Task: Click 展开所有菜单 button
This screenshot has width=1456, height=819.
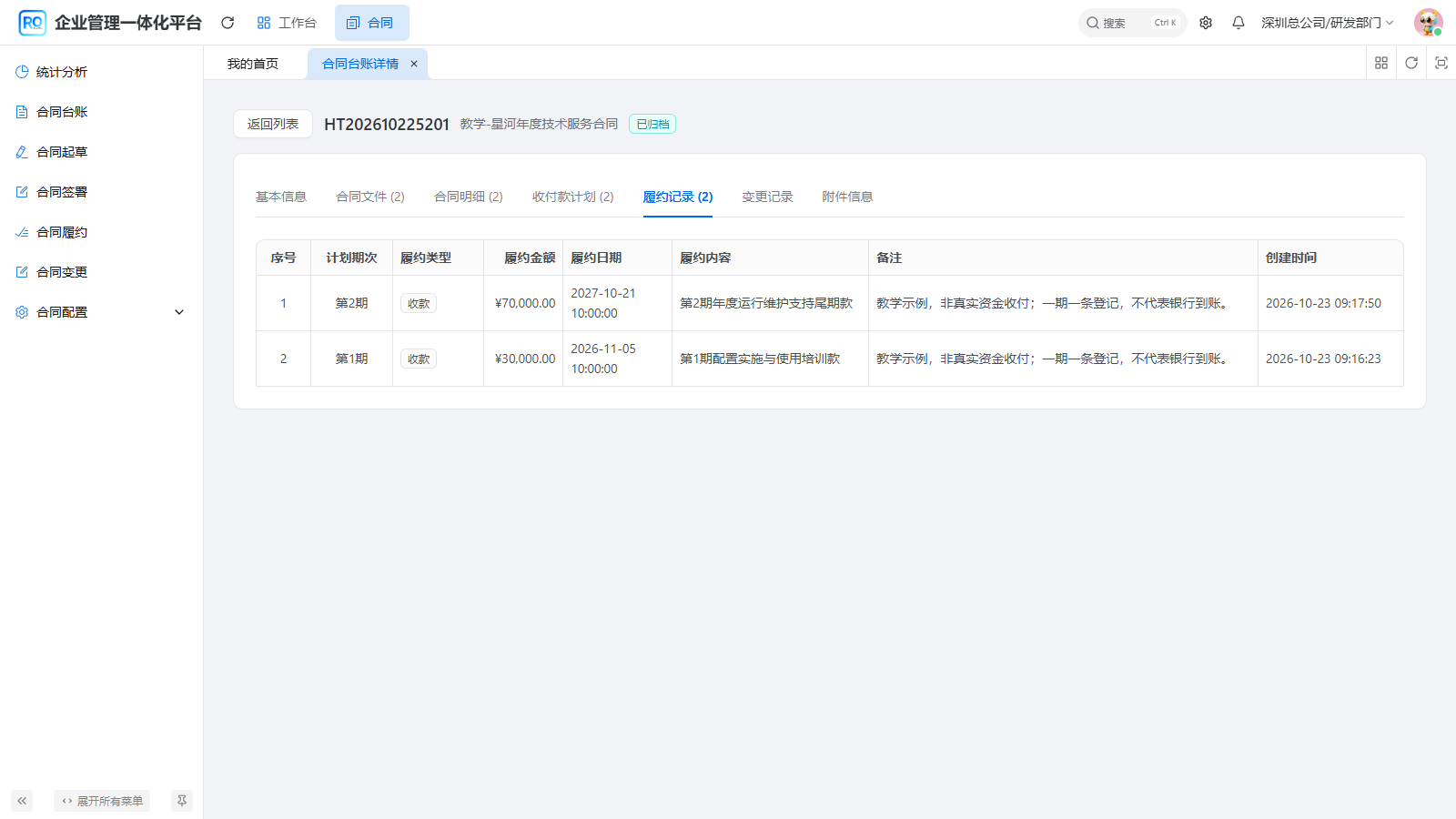Action: tap(102, 801)
